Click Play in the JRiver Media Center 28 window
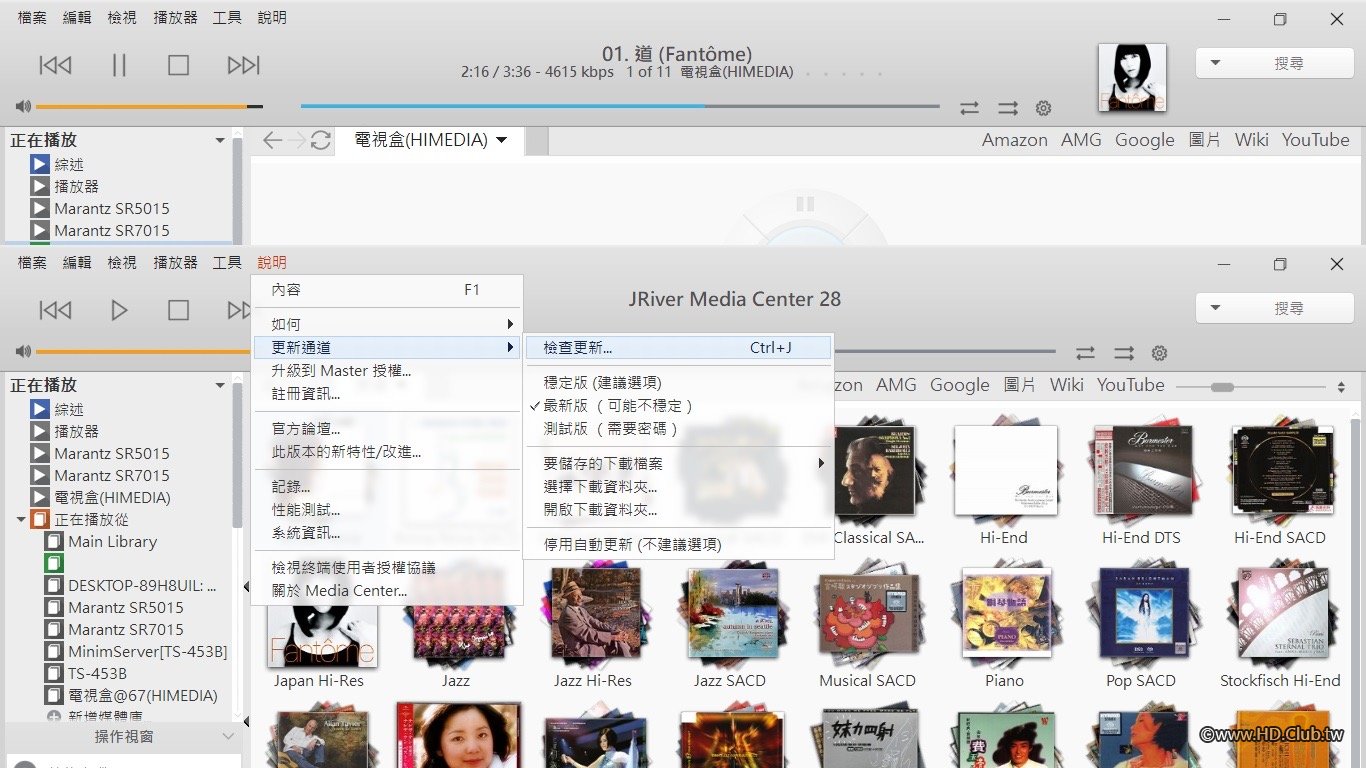The width and height of the screenshot is (1366, 768). pyautogui.click(x=119, y=310)
